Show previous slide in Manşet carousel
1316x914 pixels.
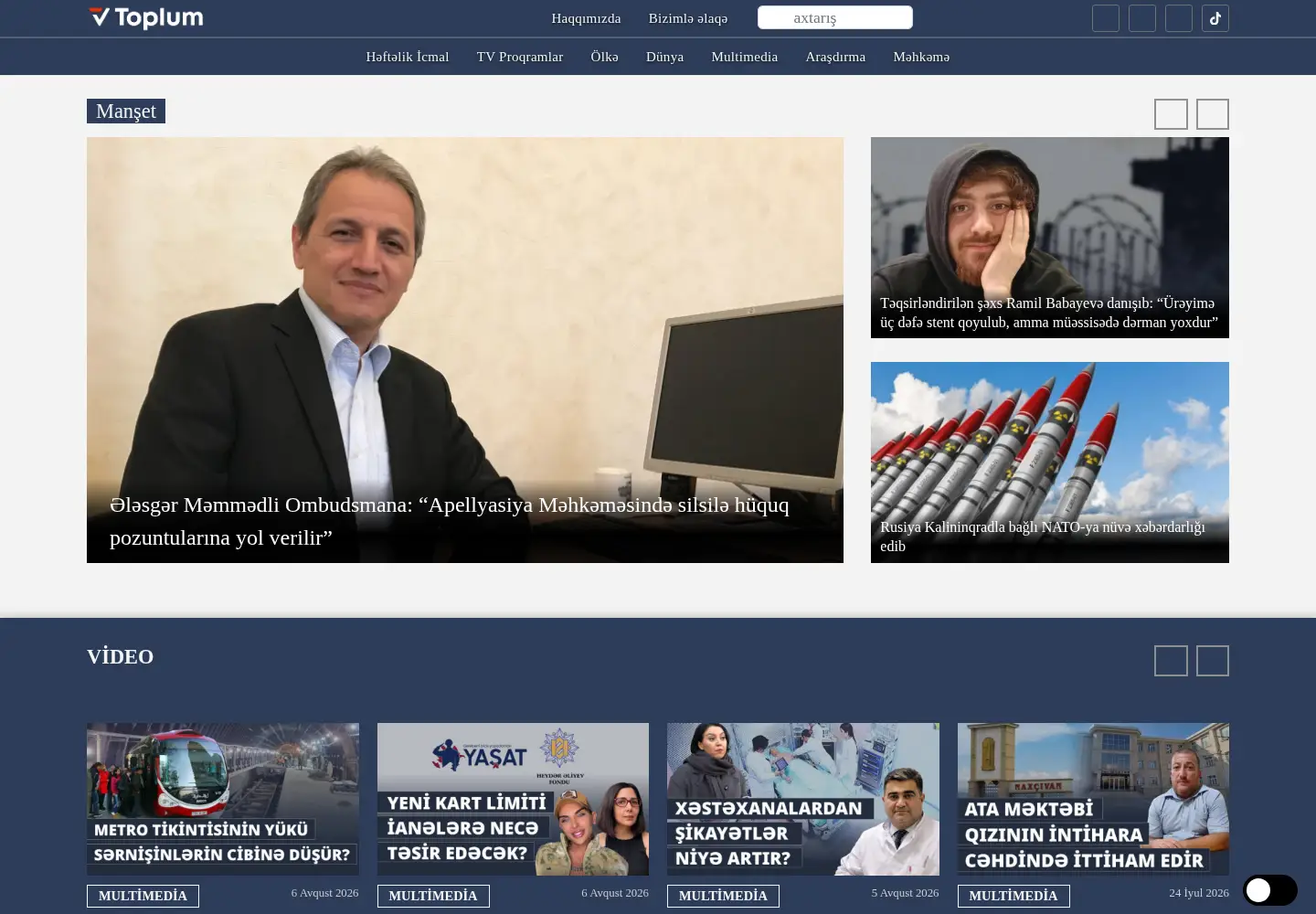(x=1171, y=114)
